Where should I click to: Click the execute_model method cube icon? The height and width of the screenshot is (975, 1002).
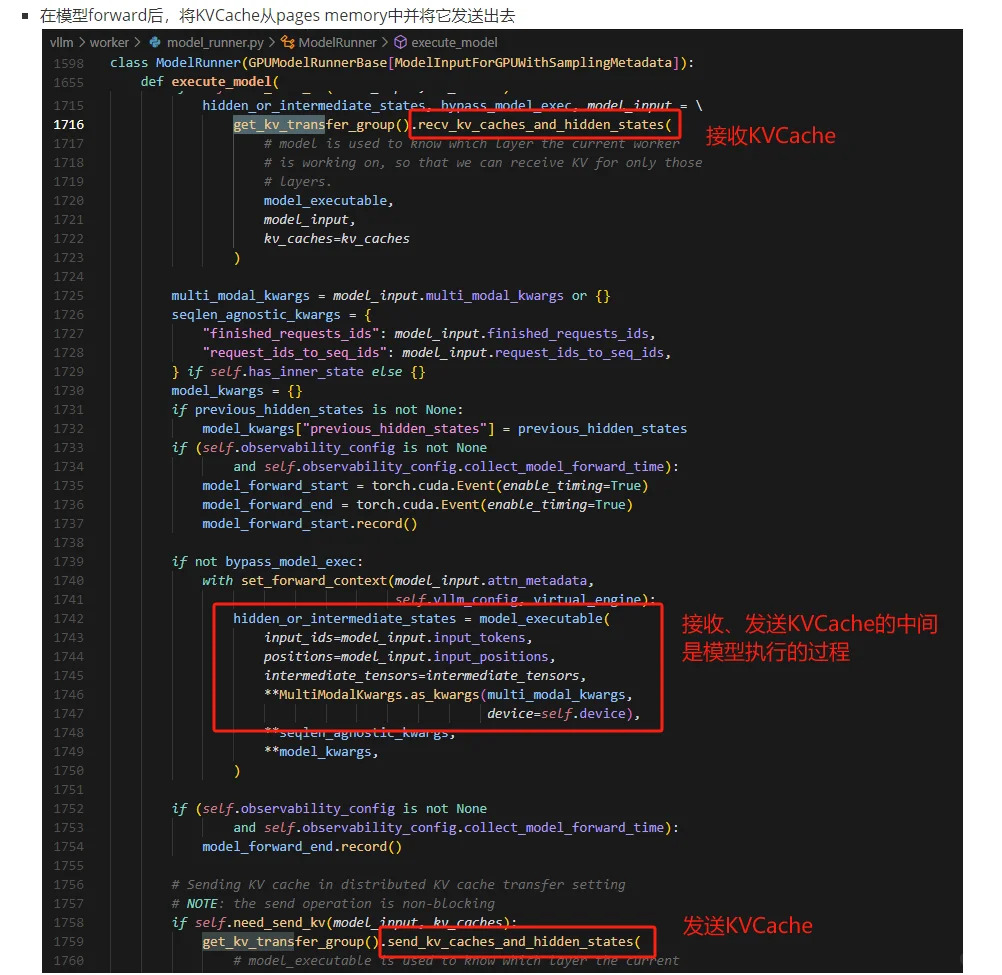click(x=401, y=42)
